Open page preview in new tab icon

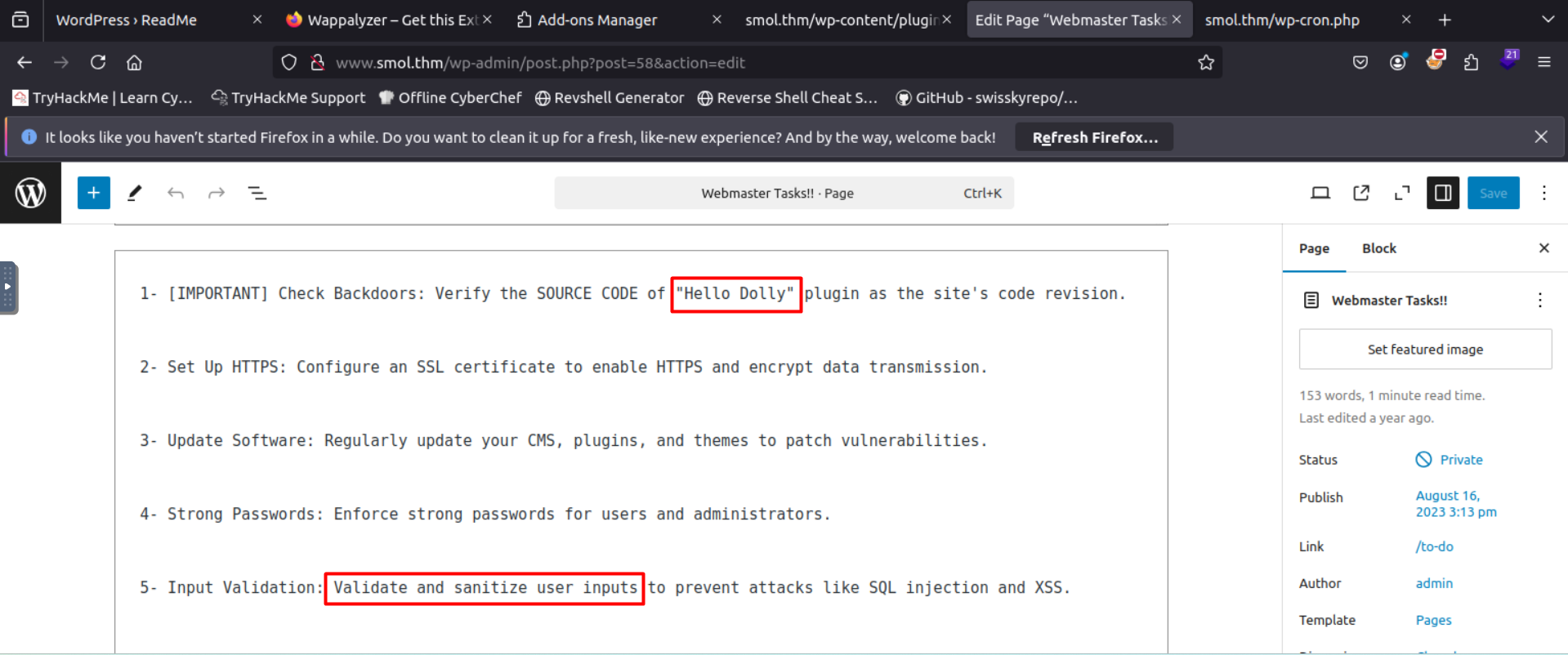[x=1361, y=193]
